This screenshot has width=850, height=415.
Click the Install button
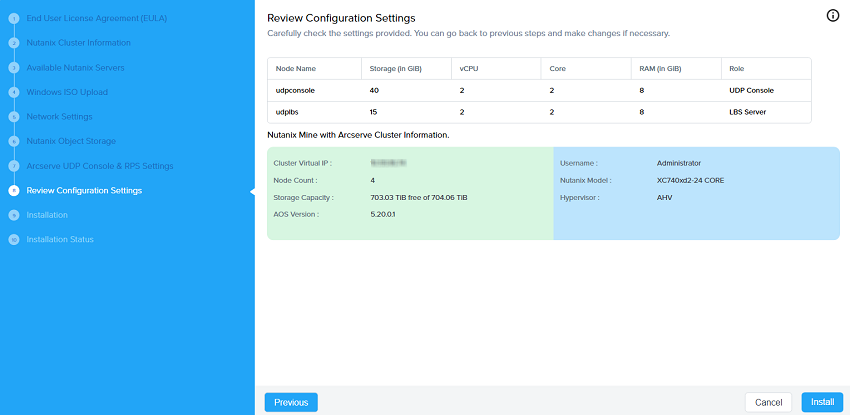coord(822,403)
